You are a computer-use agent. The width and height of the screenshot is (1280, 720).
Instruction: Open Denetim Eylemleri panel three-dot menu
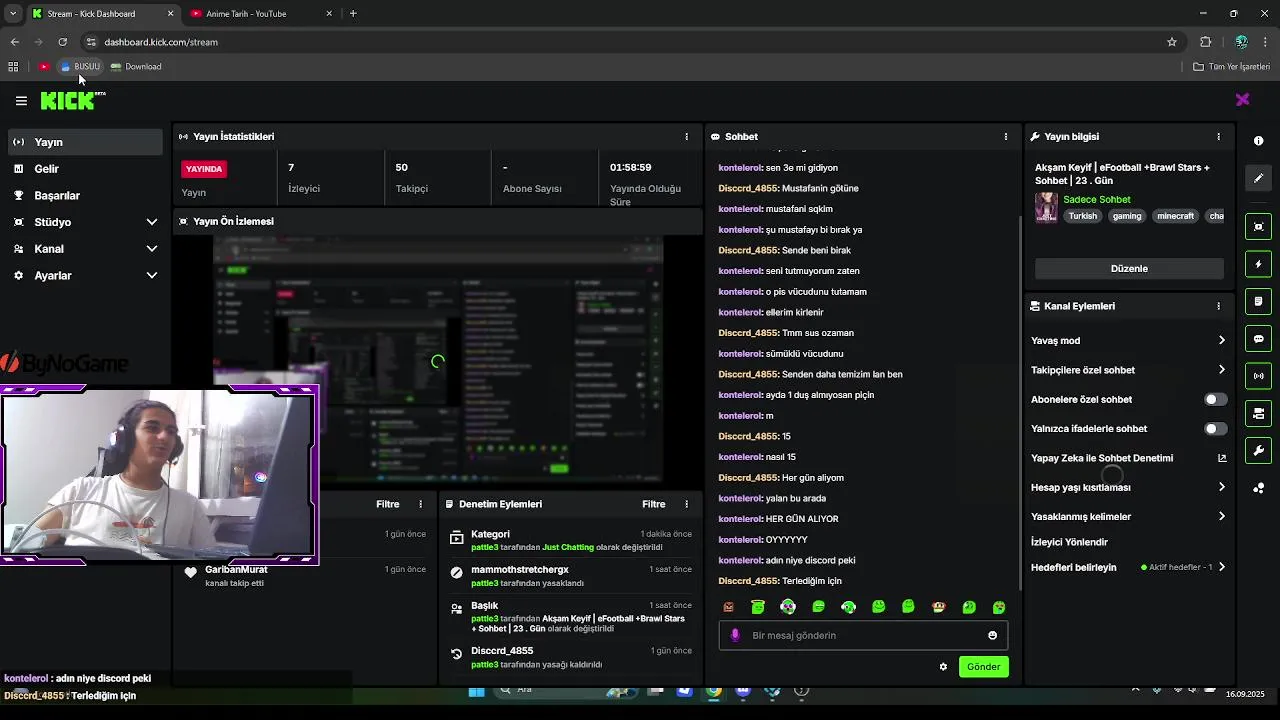tap(686, 504)
